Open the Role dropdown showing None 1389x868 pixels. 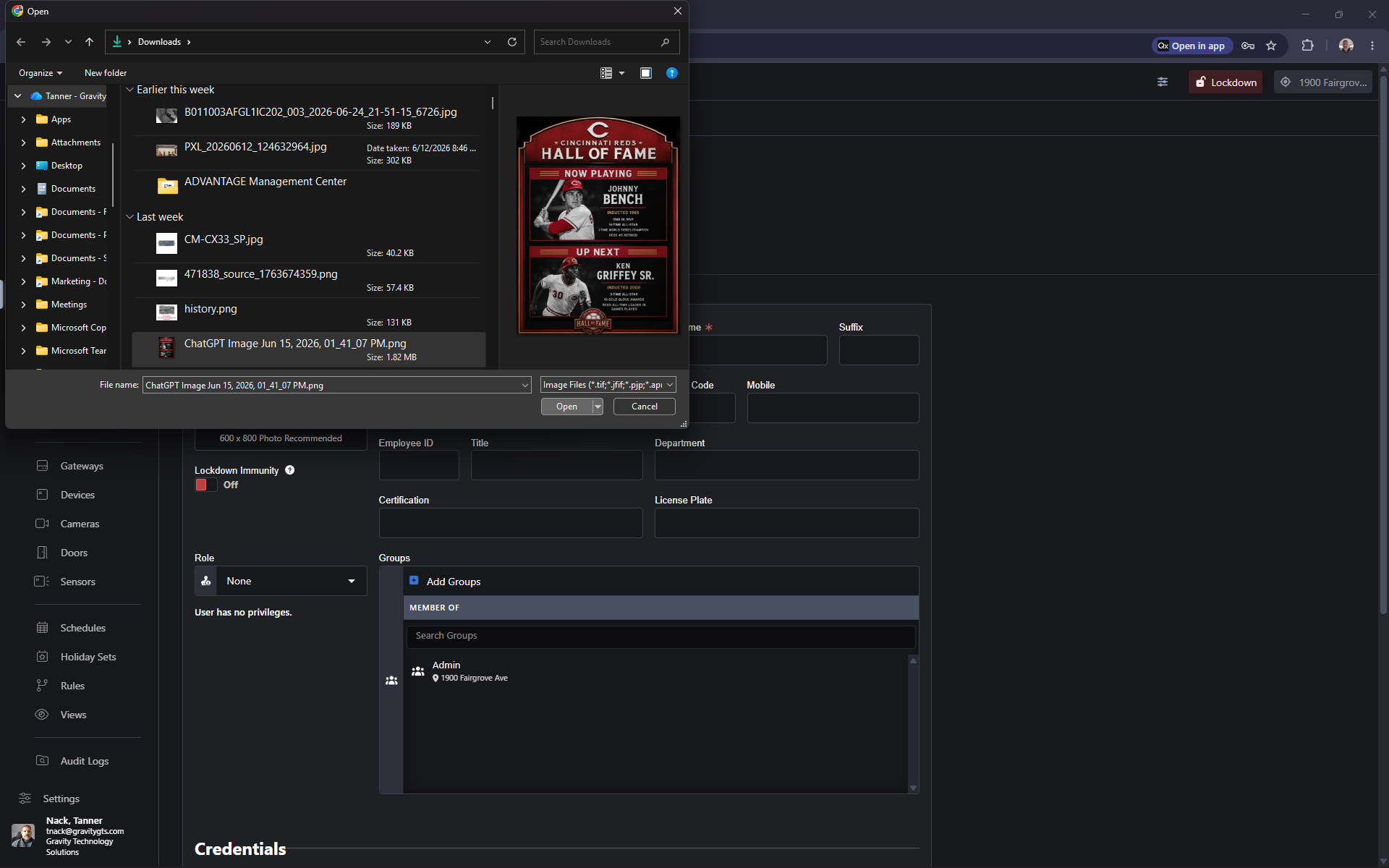[281, 581]
